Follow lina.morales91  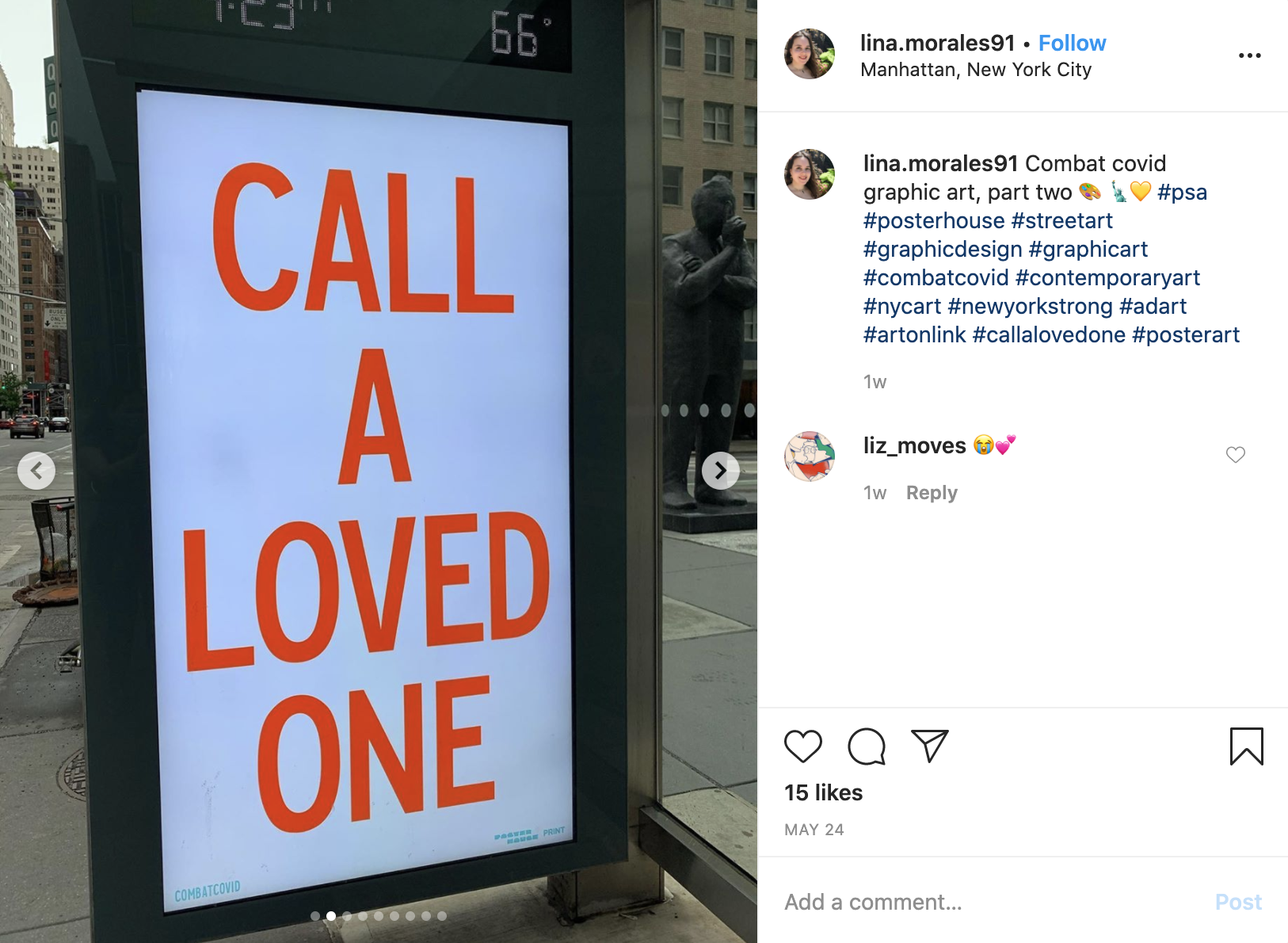[1072, 43]
